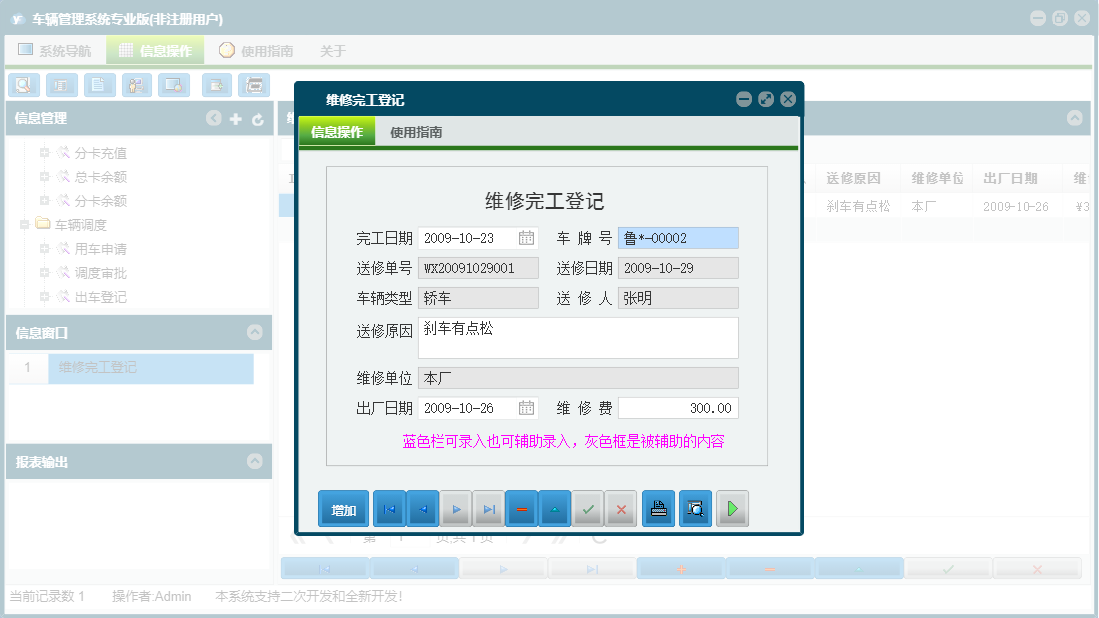
Task: Click the export icon in the top toolbar
Action: (x=216, y=85)
